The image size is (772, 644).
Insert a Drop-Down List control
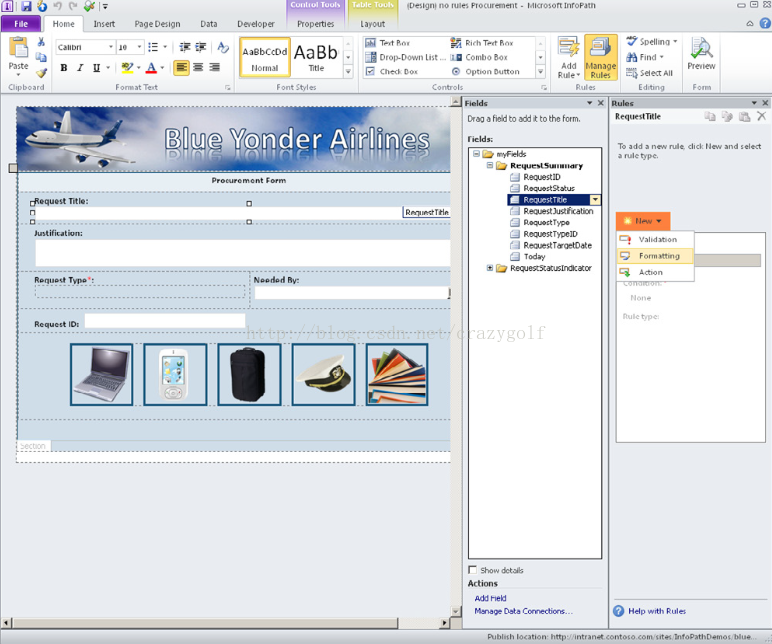click(x=406, y=58)
